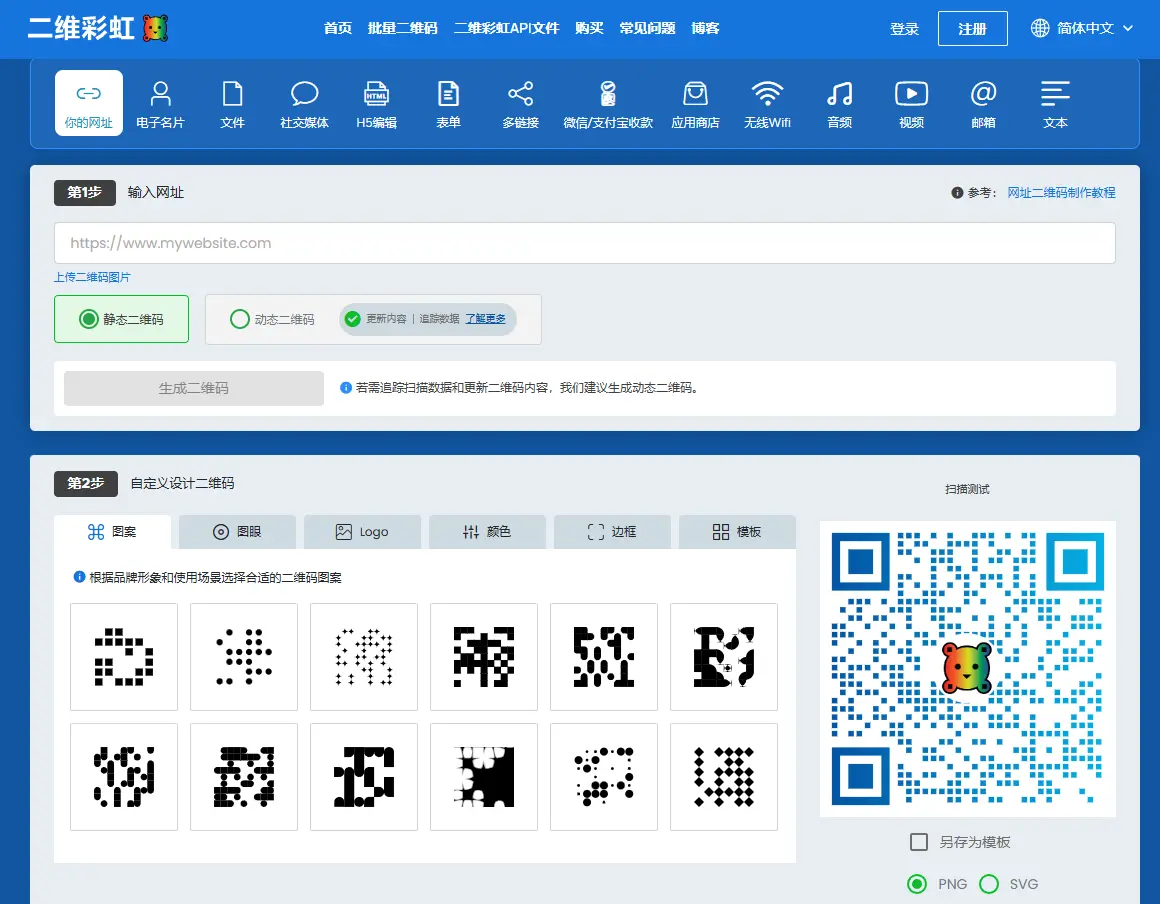Select the 音频 music note icon
Screen dimensions: 1160x904
point(839,104)
